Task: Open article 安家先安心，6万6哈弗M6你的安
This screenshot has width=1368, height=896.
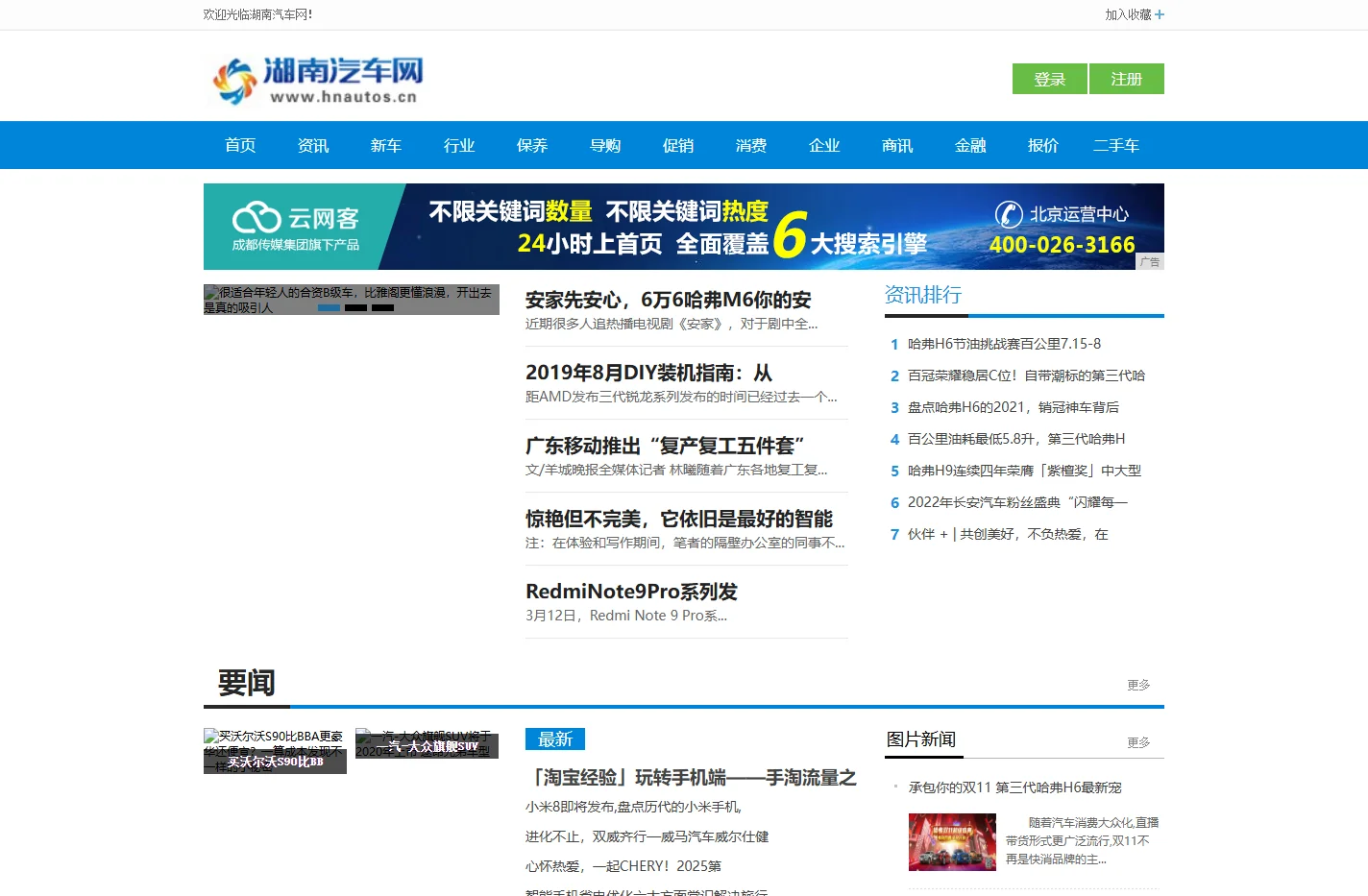Action: coord(669,300)
